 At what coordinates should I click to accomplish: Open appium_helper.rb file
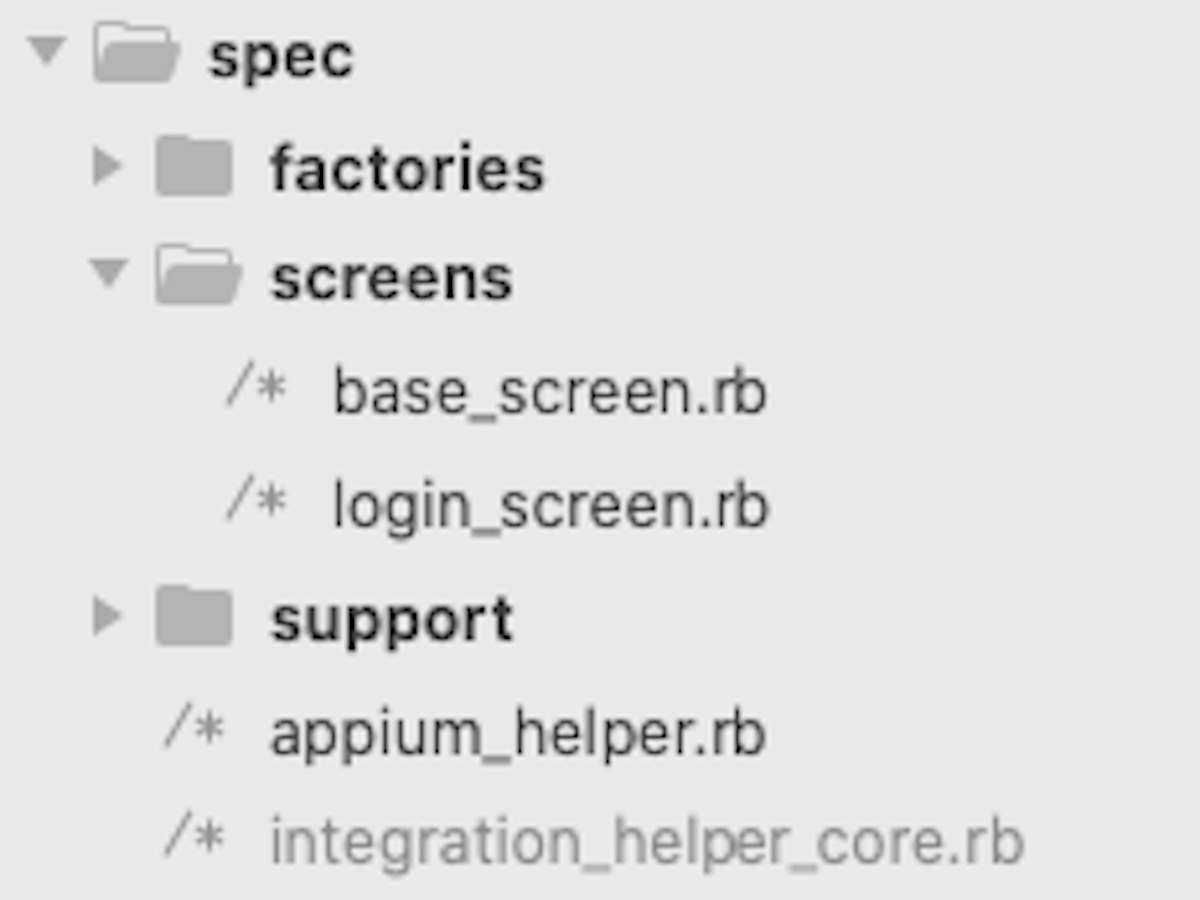click(x=518, y=734)
